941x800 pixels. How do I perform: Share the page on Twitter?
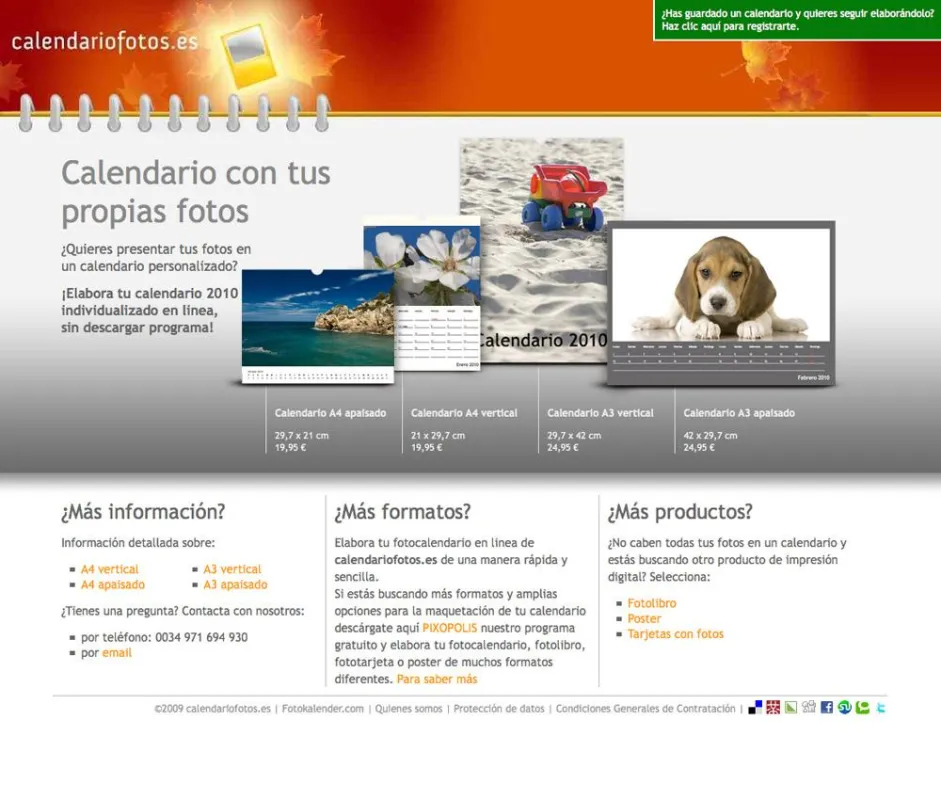881,708
